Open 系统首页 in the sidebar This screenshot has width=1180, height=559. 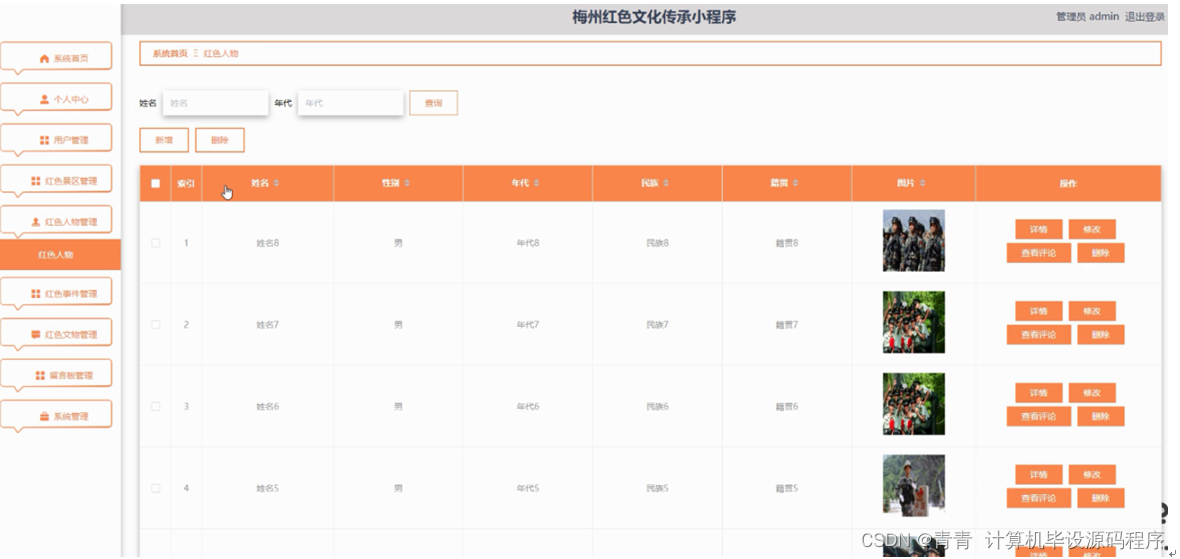pyautogui.click(x=56, y=57)
